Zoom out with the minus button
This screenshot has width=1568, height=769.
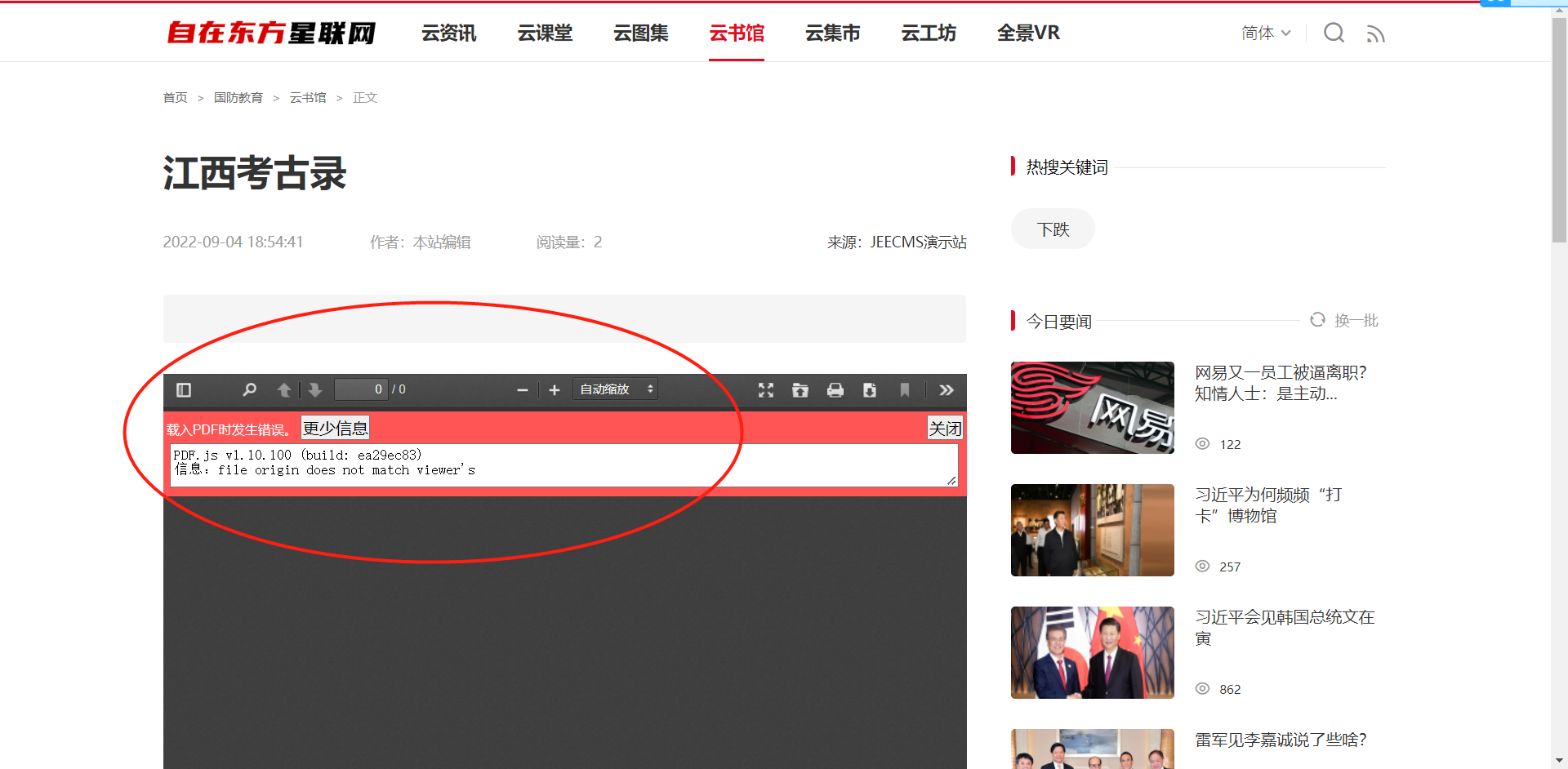pyautogui.click(x=523, y=390)
